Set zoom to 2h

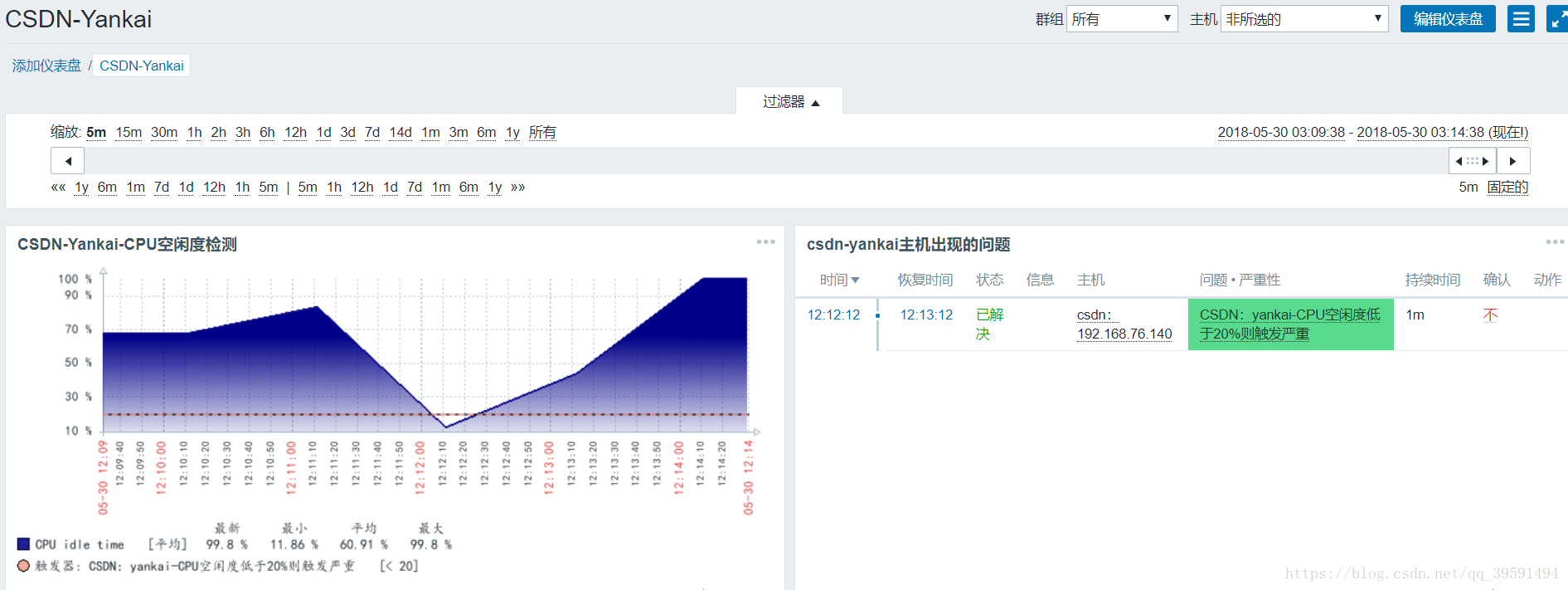click(218, 133)
